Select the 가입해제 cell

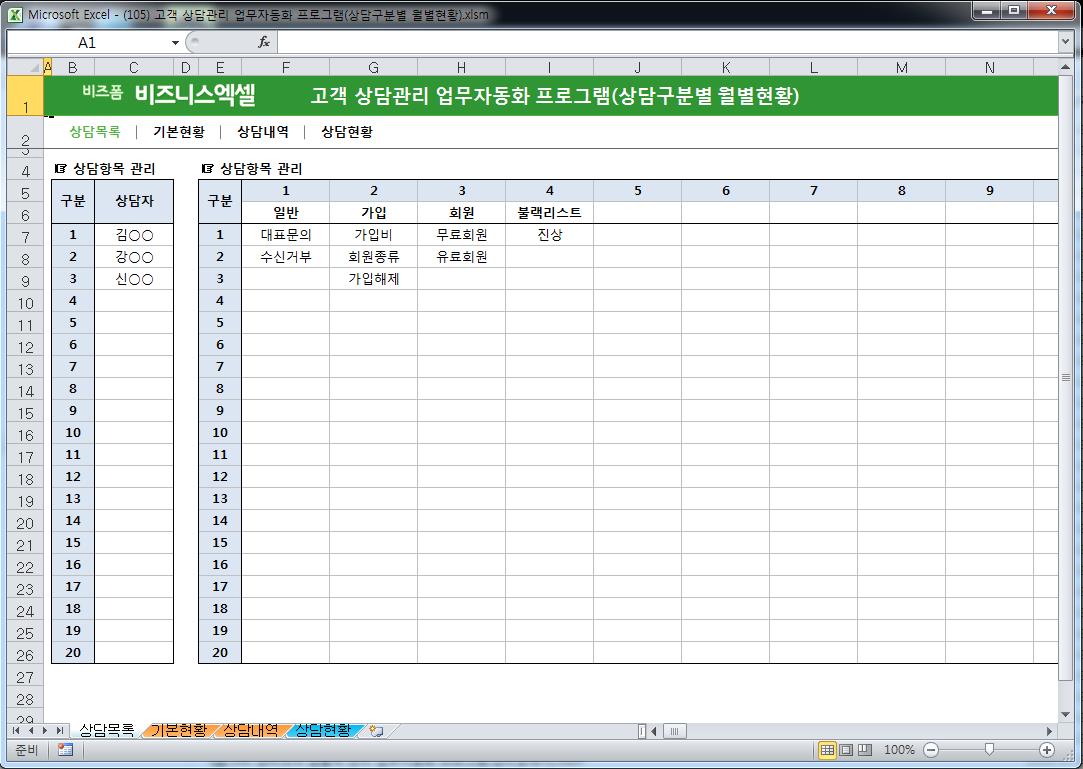click(374, 279)
